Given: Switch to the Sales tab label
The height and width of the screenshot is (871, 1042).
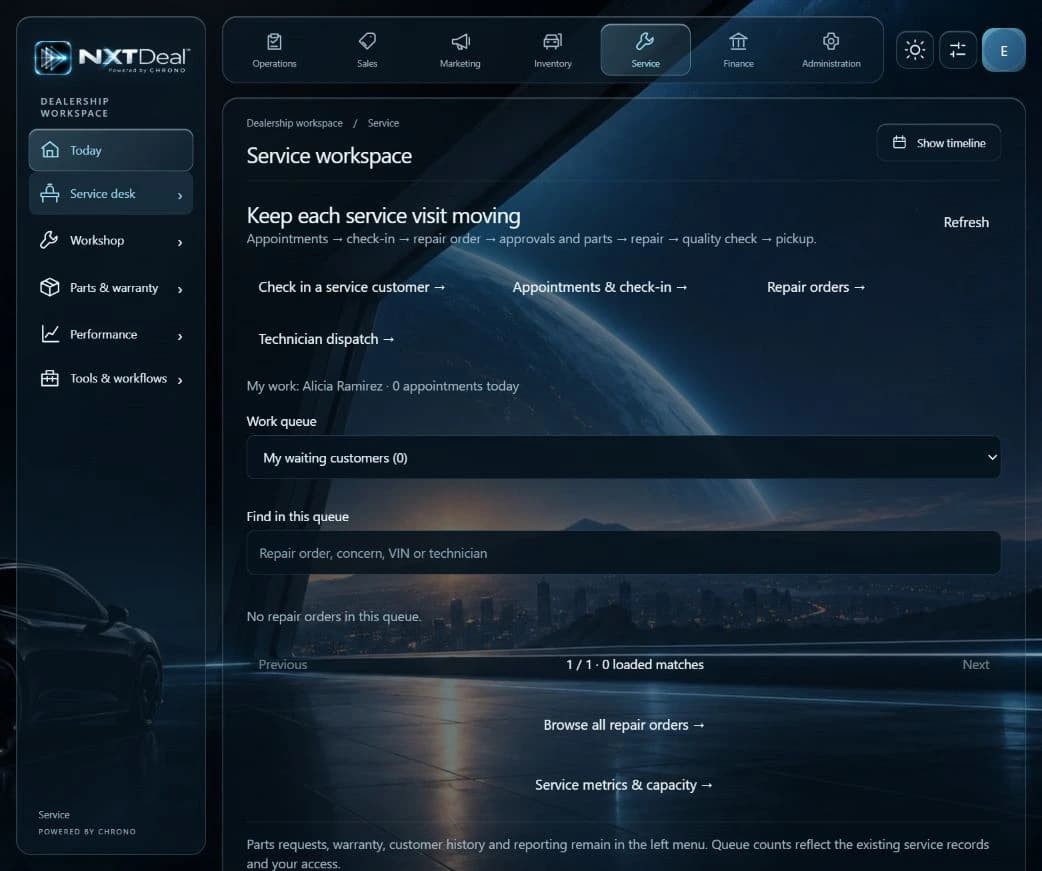Looking at the screenshot, I should click(367, 64).
